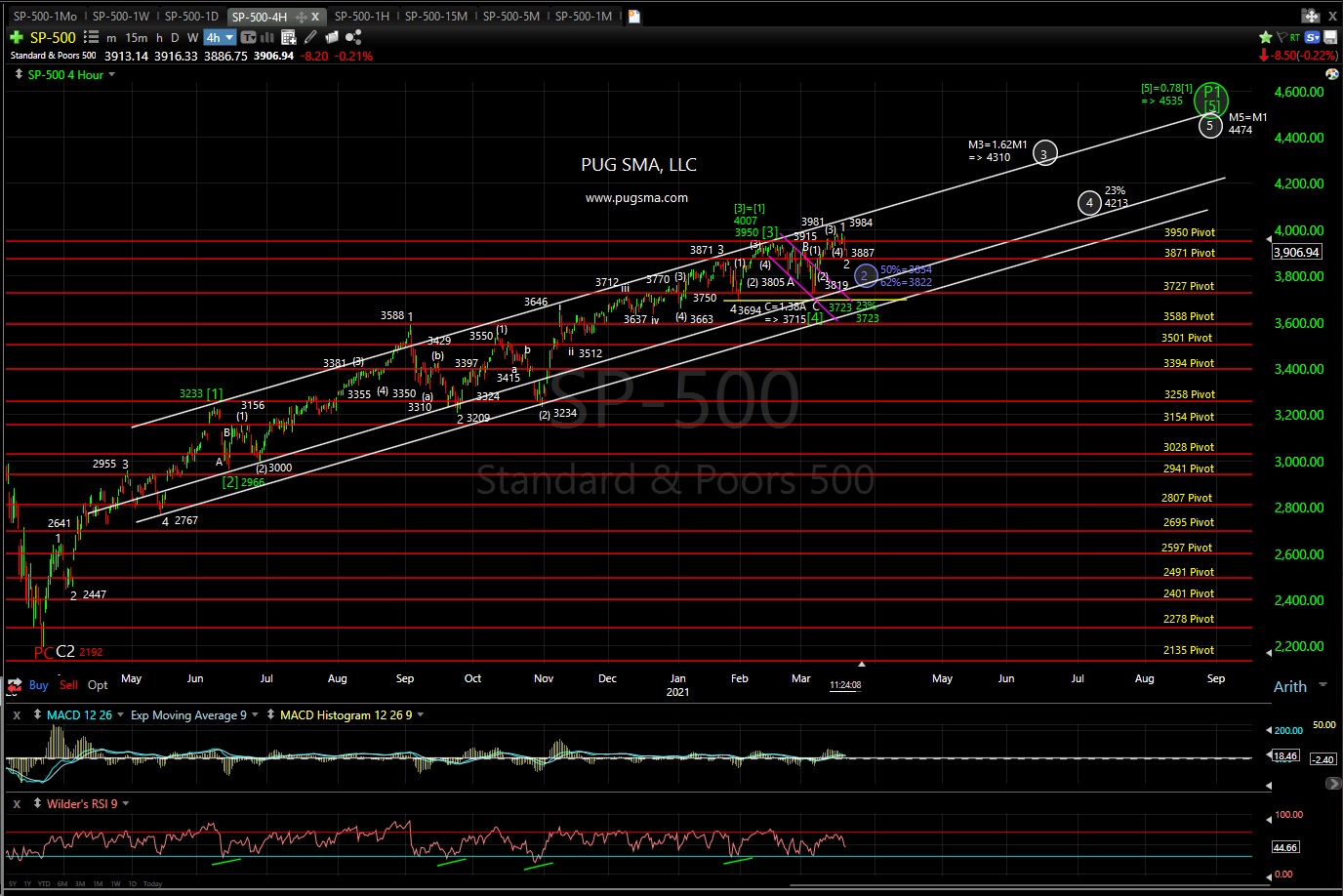The height and width of the screenshot is (896, 1343).
Task: Click the 18.46 MACD value tag
Action: pos(1285,756)
